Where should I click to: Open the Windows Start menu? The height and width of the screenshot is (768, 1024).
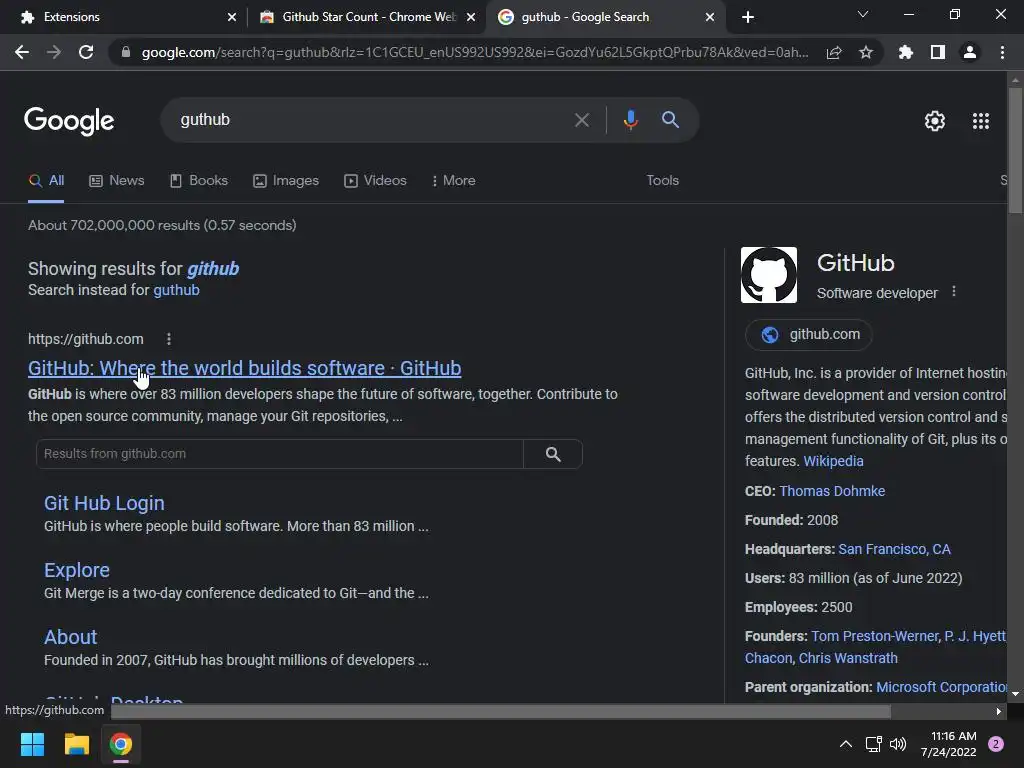coord(32,744)
